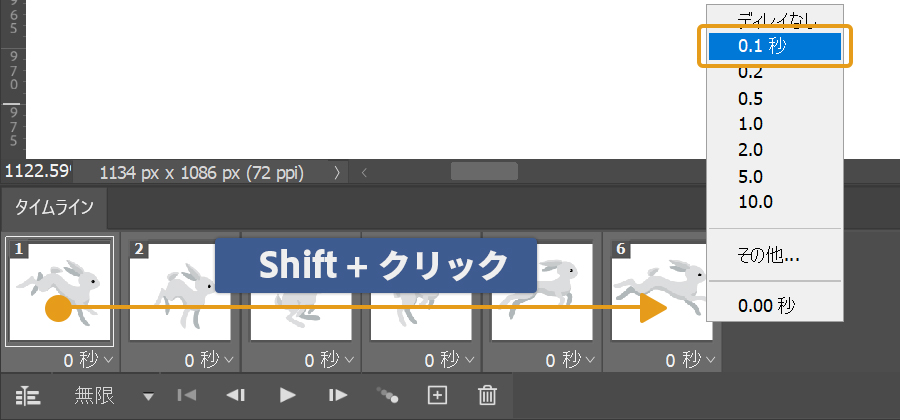Delete selected frames with trash icon
Screen dimensions: 900x420
click(x=487, y=395)
